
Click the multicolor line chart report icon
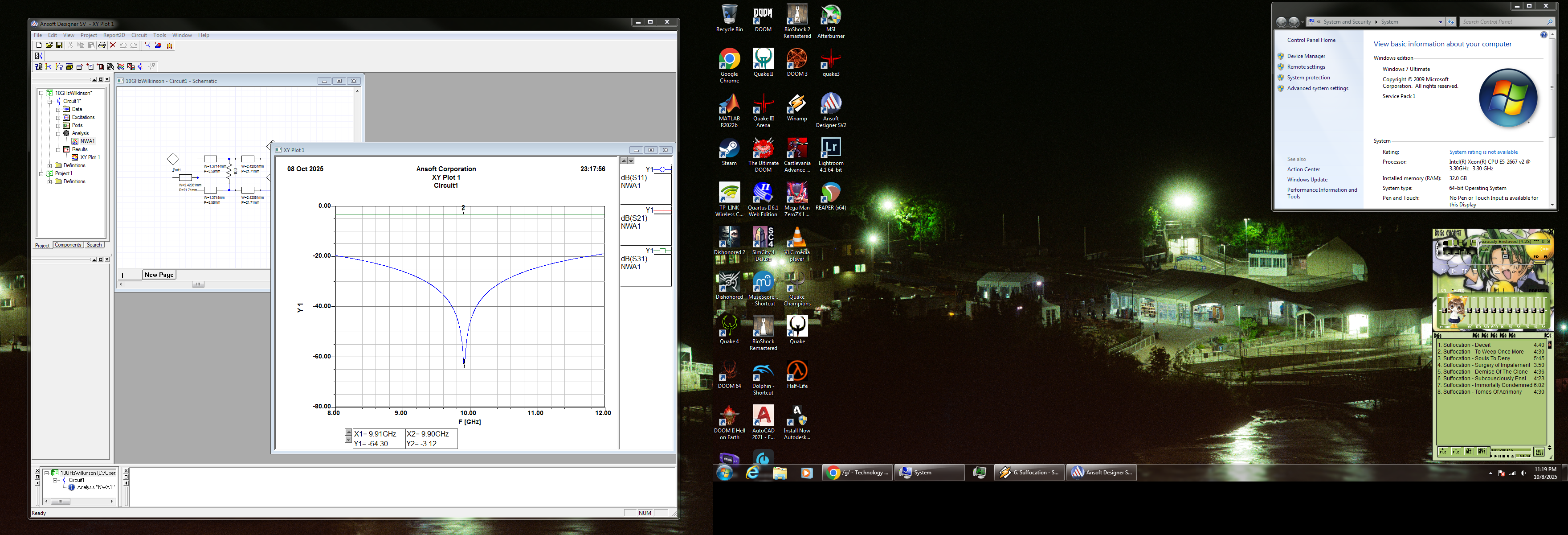pyautogui.click(x=121, y=67)
